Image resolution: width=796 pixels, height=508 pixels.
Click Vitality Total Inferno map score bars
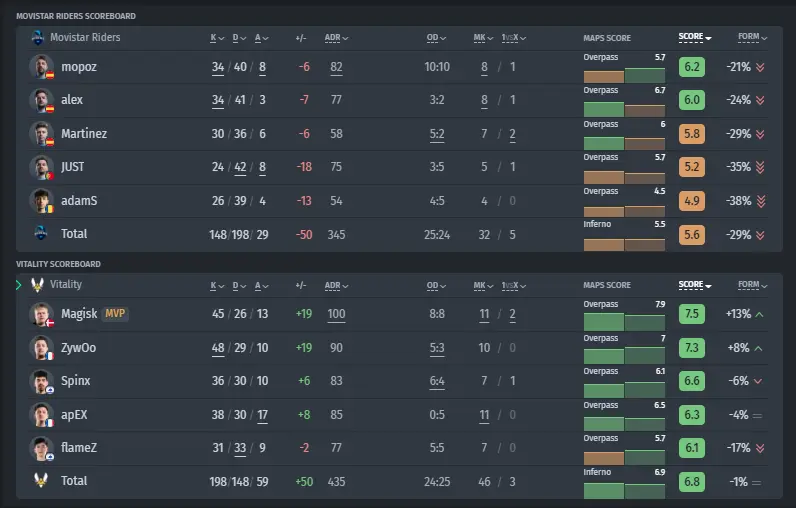click(624, 490)
